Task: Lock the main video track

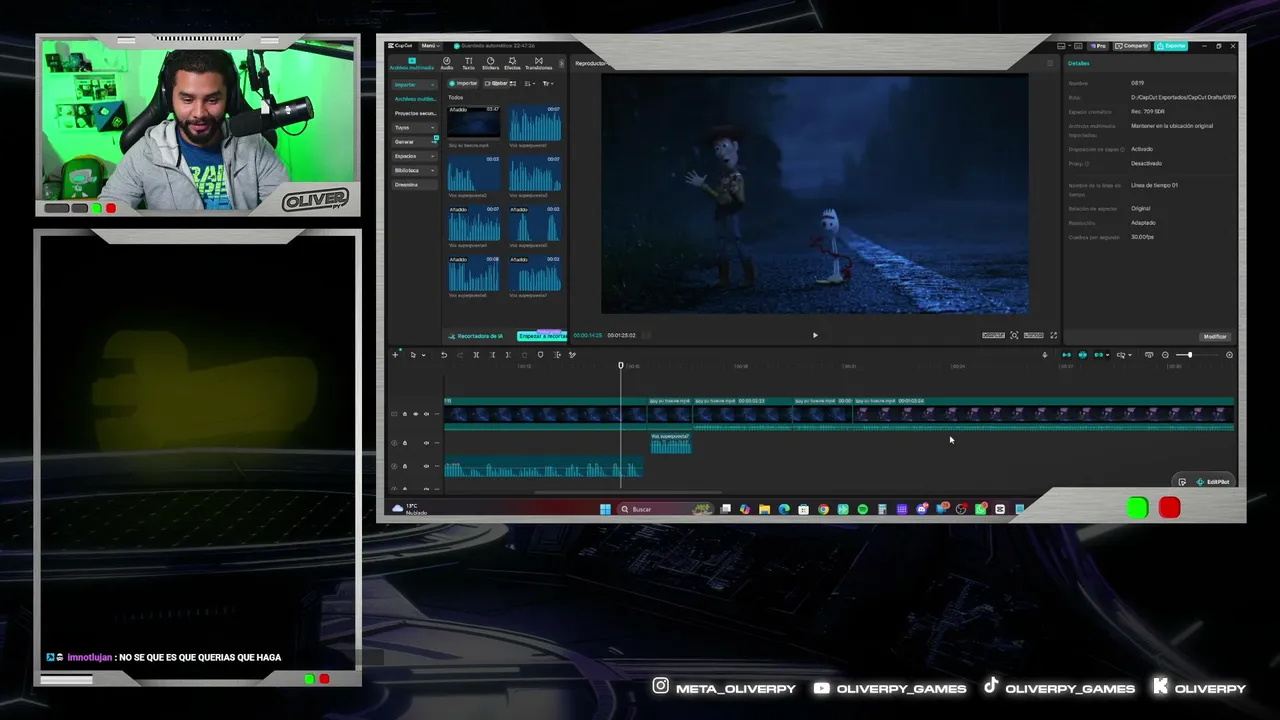Action: tap(405, 414)
